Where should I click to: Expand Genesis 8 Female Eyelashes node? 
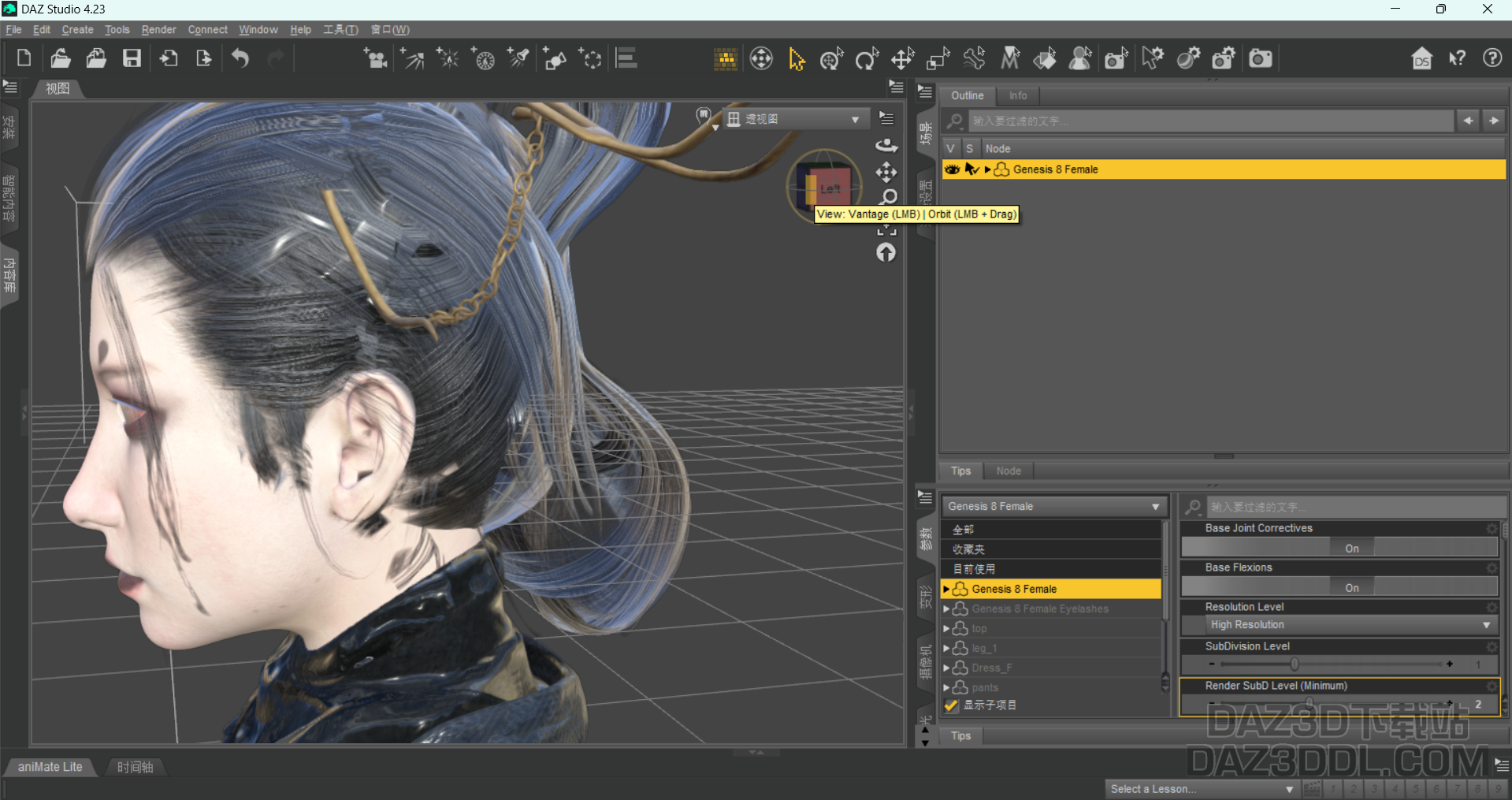(x=946, y=609)
